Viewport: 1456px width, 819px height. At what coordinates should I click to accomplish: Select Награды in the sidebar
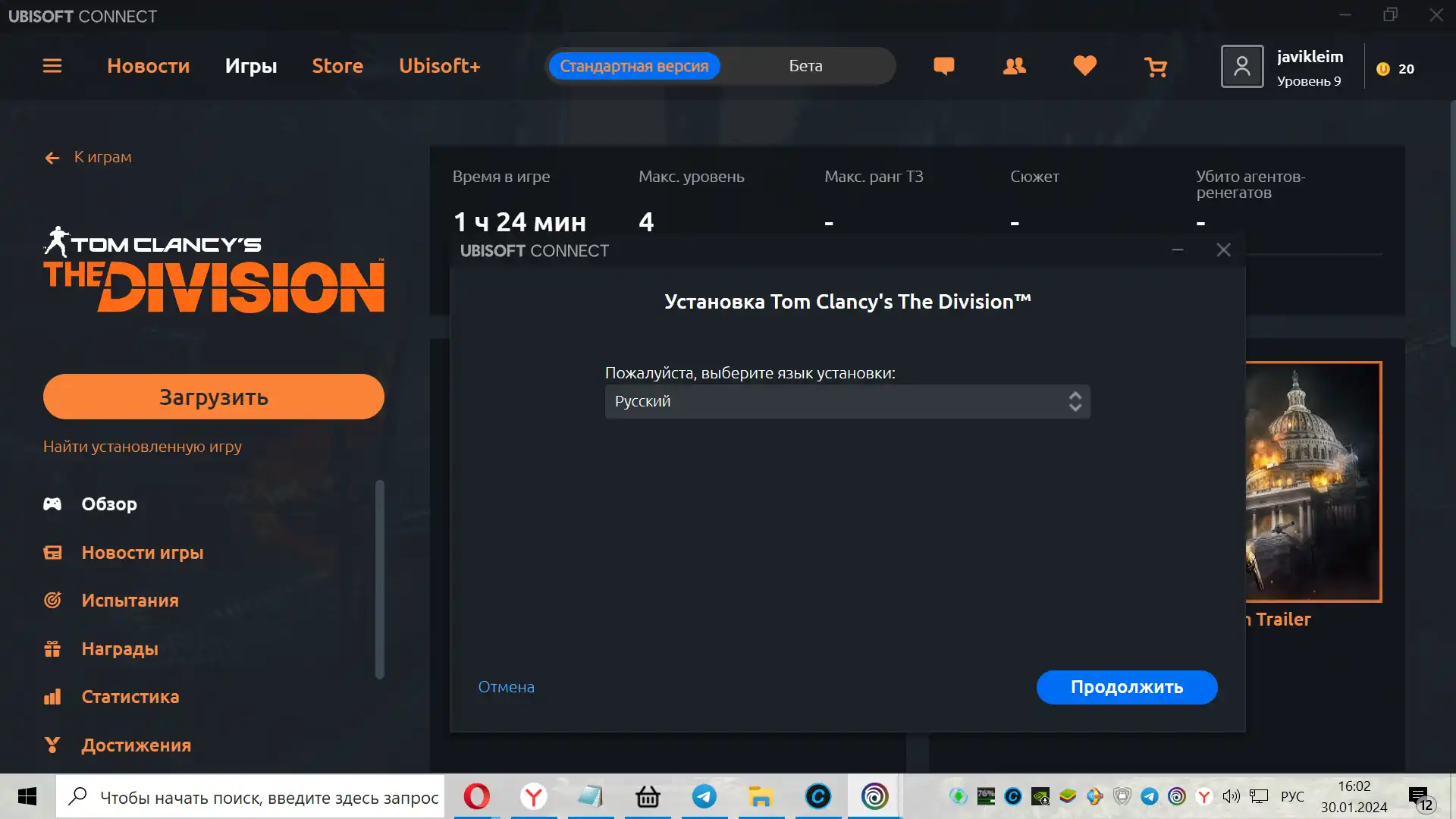click(120, 649)
